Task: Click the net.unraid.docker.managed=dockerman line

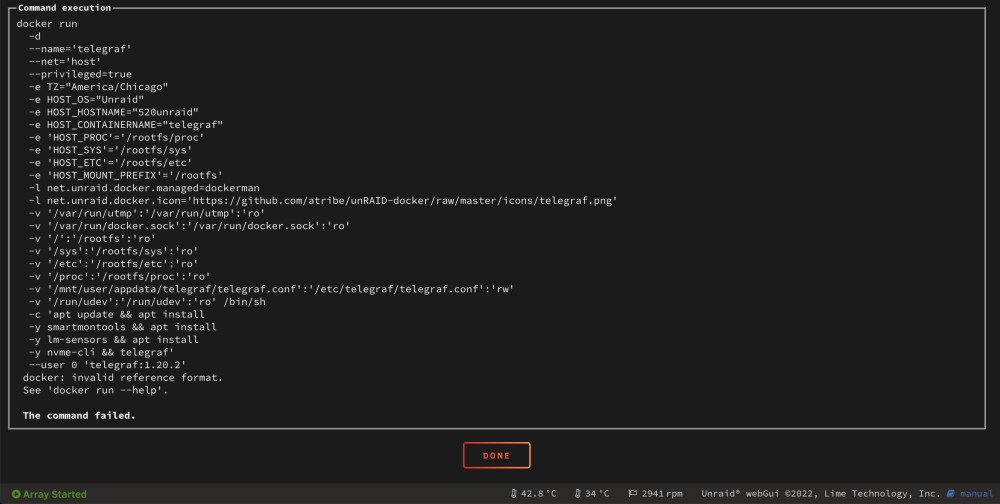Action: pos(144,188)
